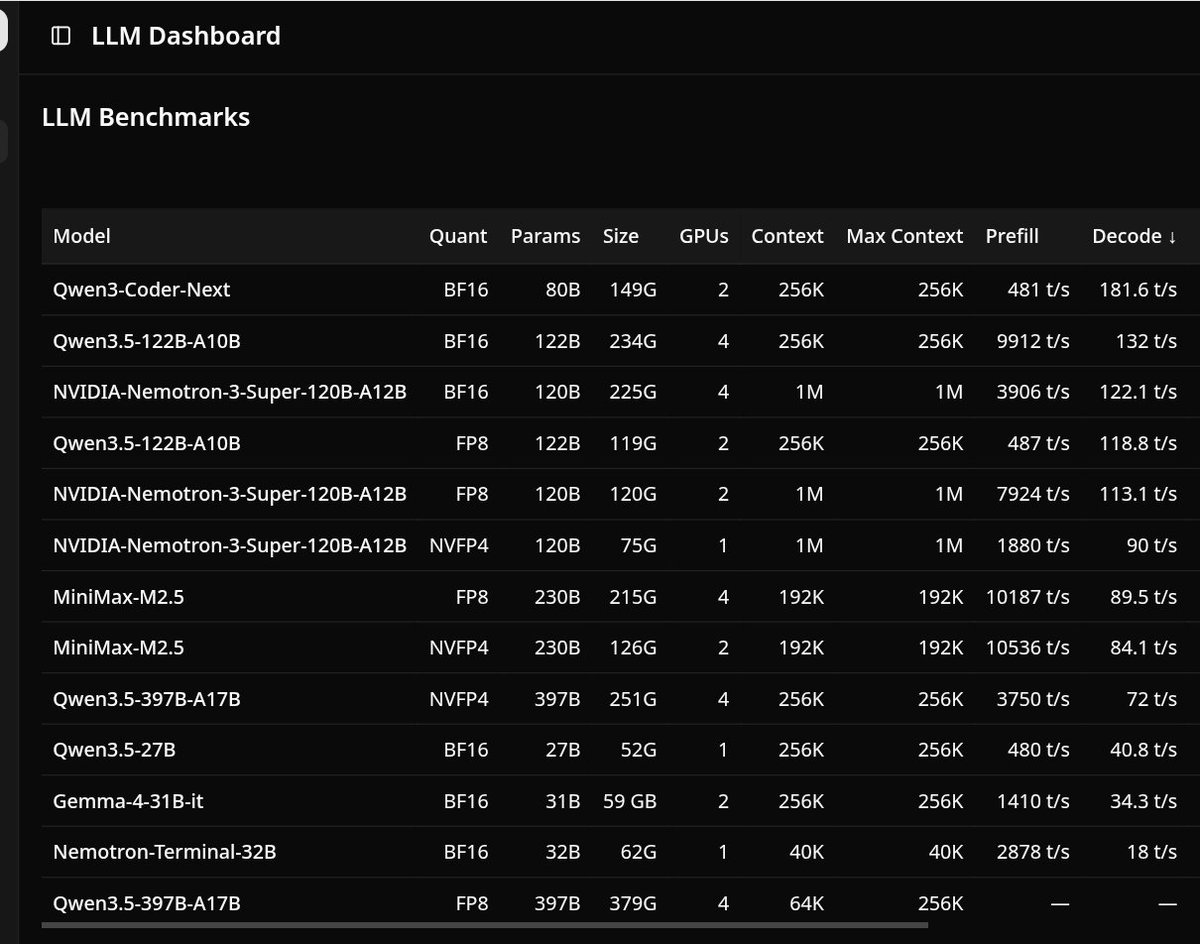Click the 75G size cell
The height and width of the screenshot is (944, 1200).
(639, 545)
